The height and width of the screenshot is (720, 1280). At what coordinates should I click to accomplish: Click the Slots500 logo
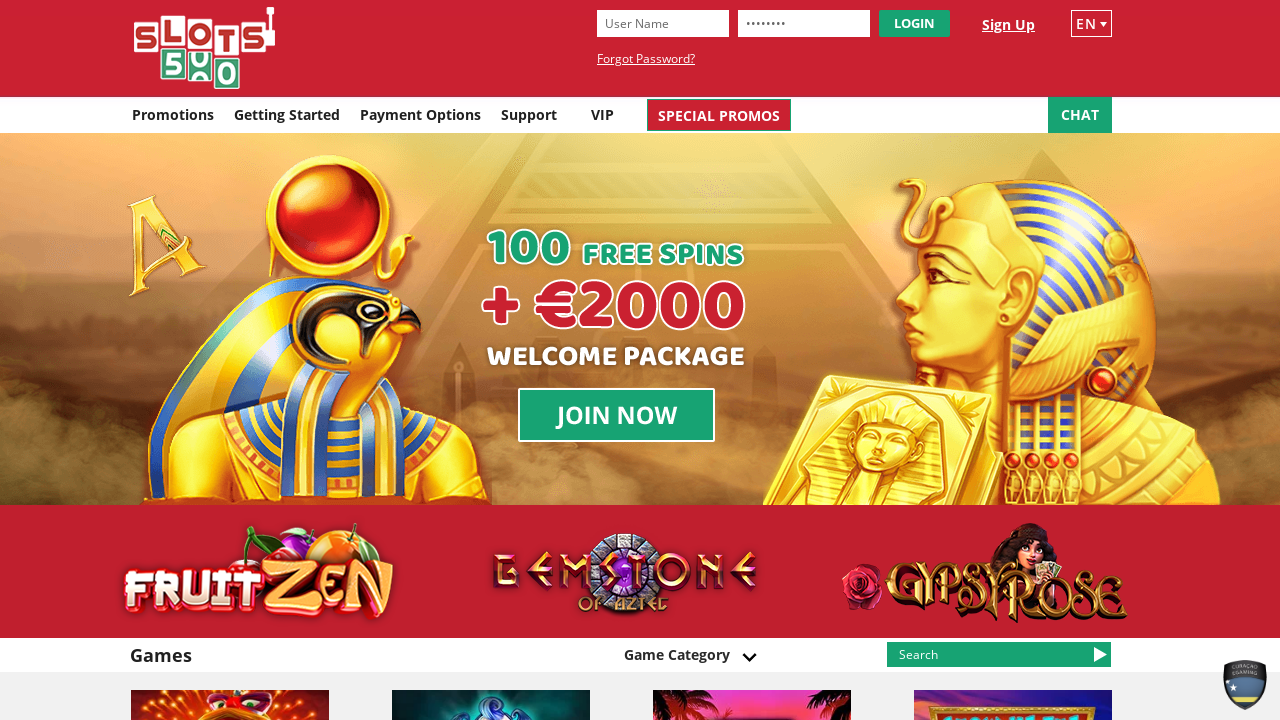pyautogui.click(x=204, y=48)
